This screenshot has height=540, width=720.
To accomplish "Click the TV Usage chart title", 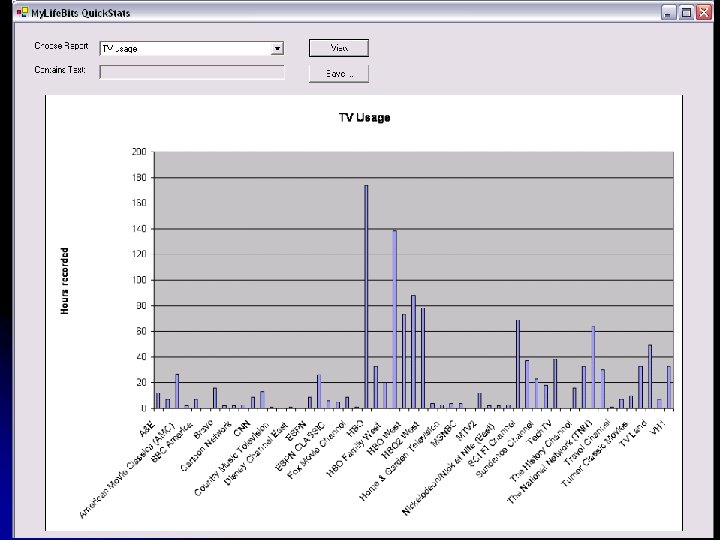I will click(x=365, y=118).
